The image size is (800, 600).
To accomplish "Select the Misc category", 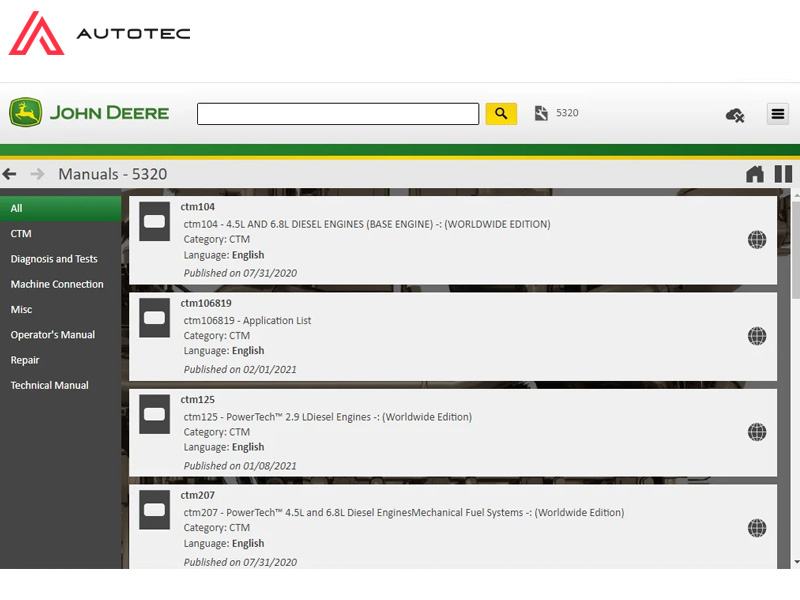I will (61, 309).
